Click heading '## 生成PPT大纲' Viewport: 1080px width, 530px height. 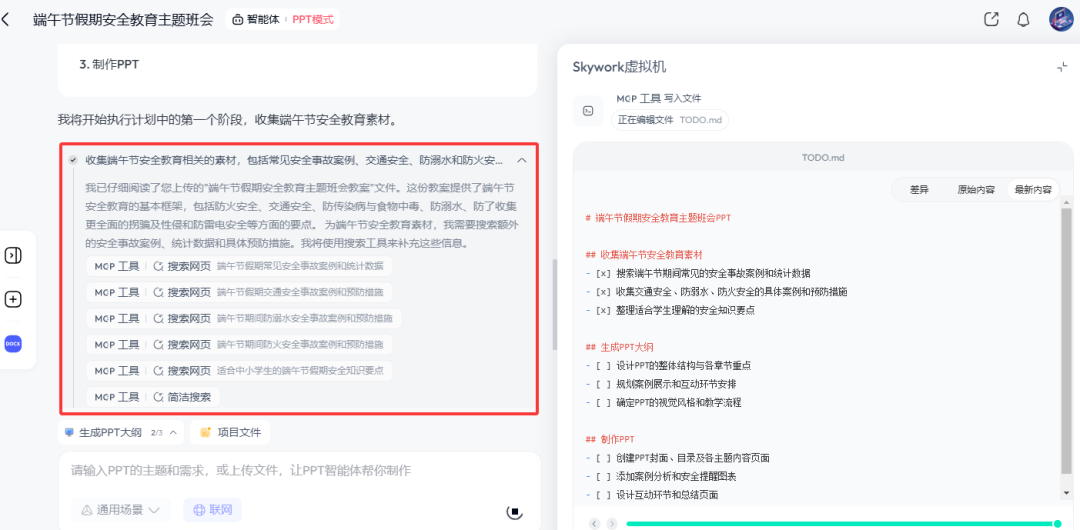(619, 347)
